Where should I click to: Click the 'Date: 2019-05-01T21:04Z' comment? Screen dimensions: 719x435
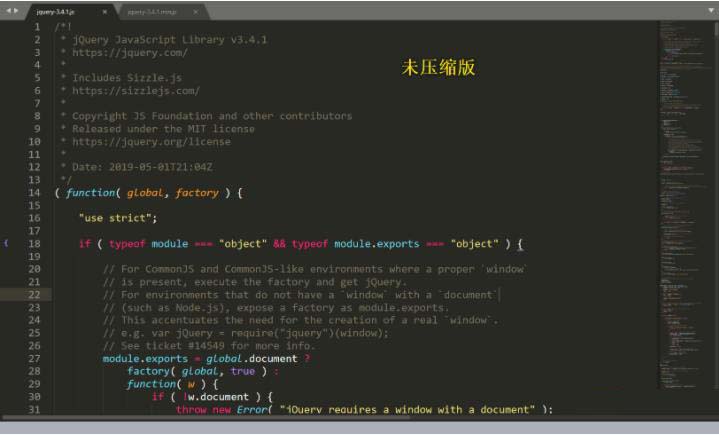142,167
